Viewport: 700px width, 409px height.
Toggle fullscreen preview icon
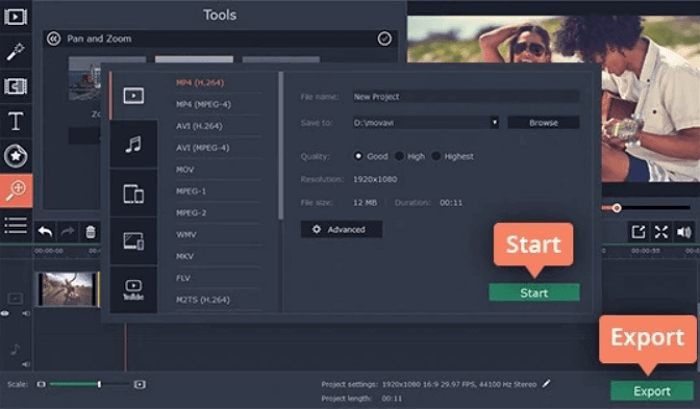661,231
